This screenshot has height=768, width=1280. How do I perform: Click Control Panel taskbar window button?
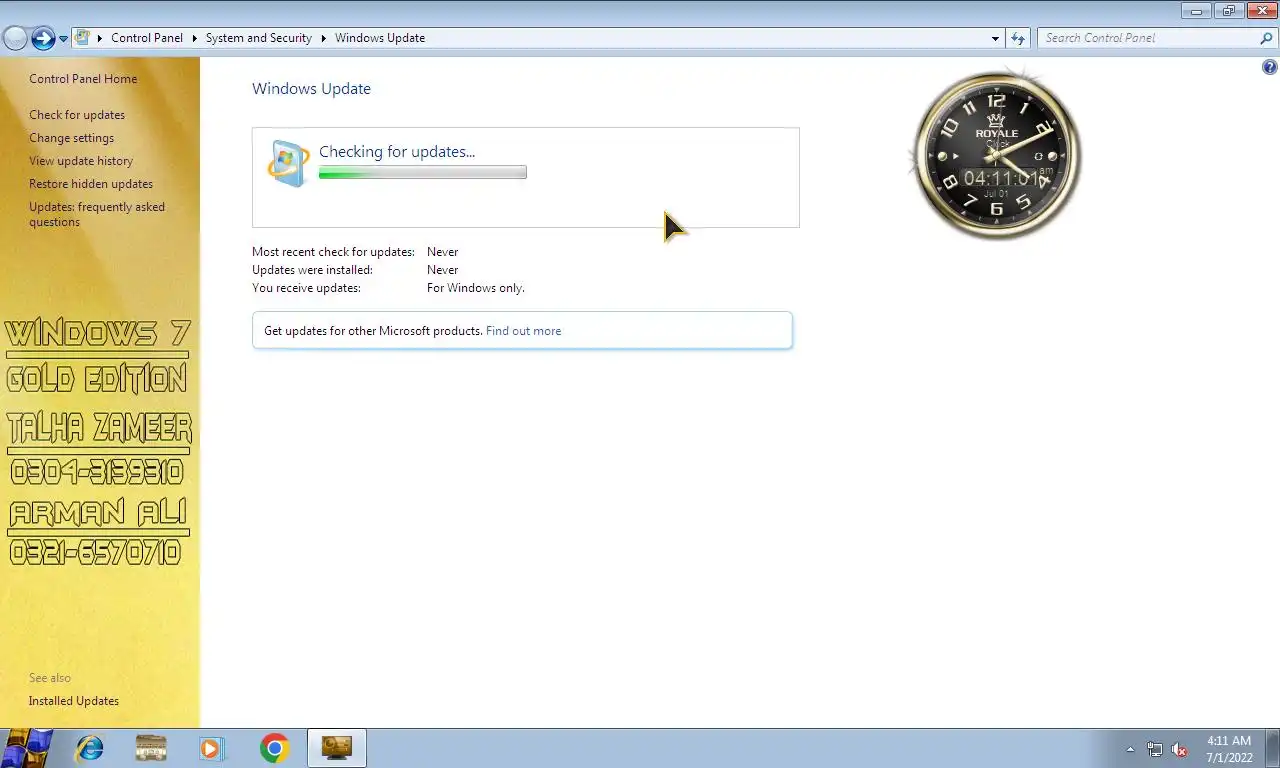tap(337, 748)
